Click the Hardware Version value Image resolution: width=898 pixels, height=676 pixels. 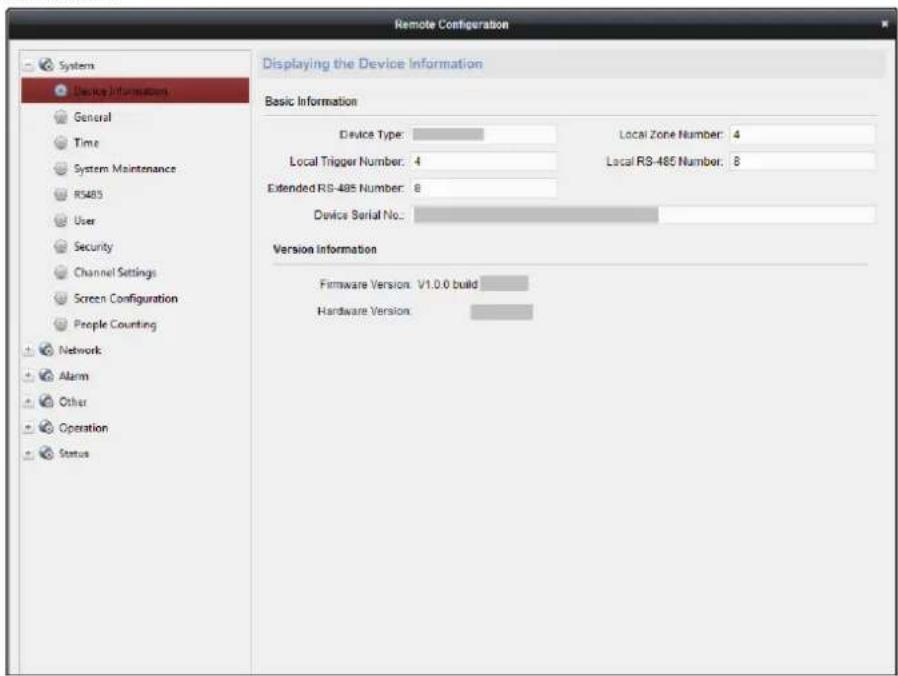tap(502, 312)
